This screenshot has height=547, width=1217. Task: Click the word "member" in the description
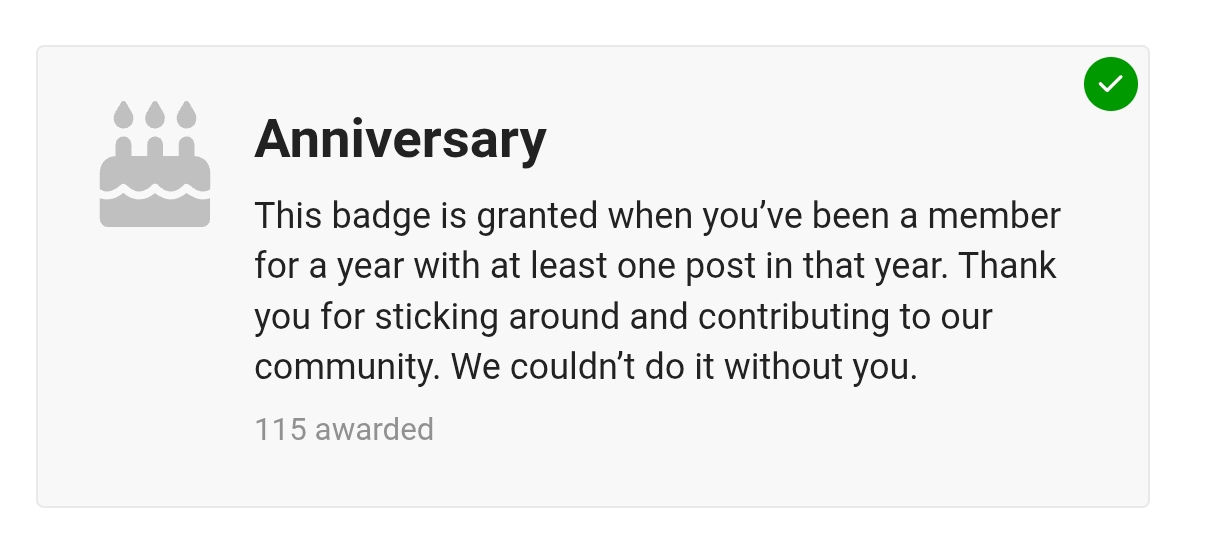[995, 216]
